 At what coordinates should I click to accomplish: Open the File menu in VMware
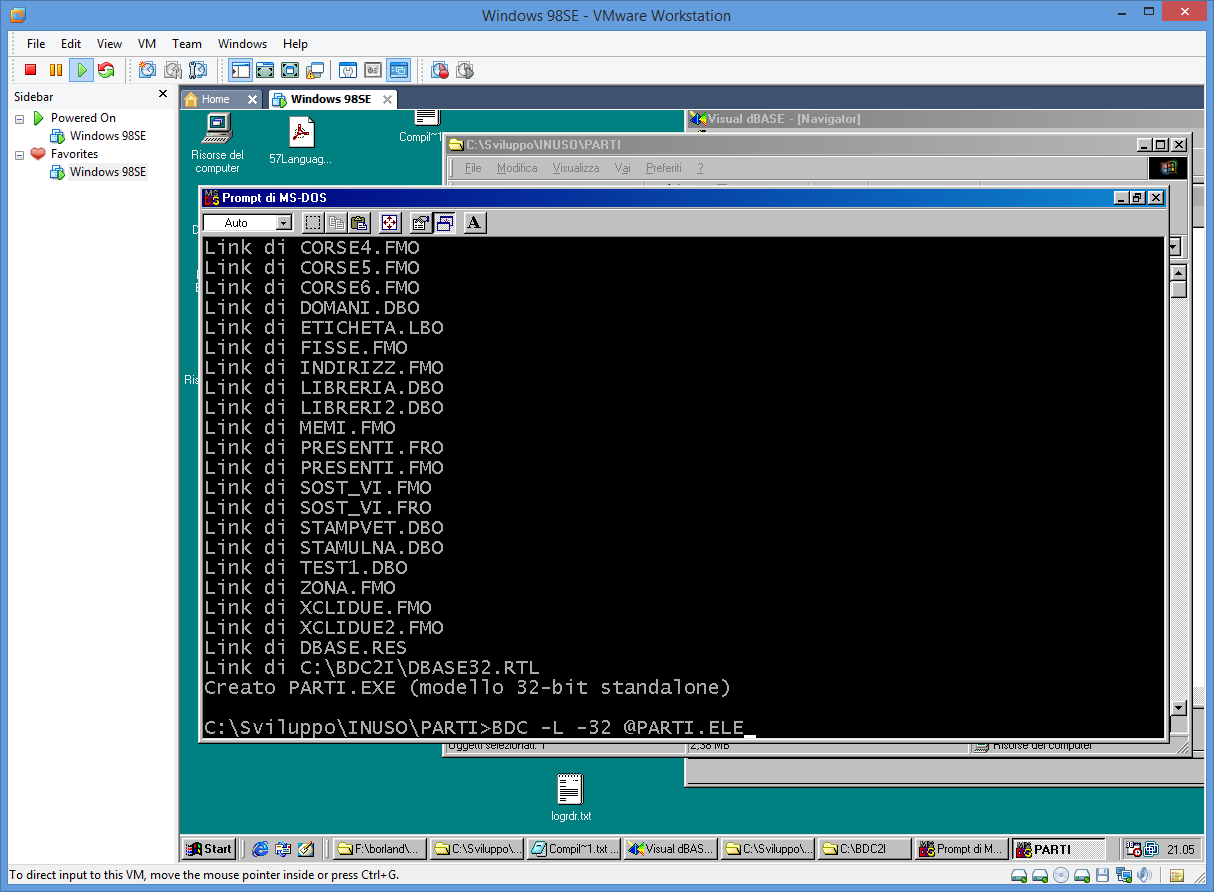(x=36, y=44)
